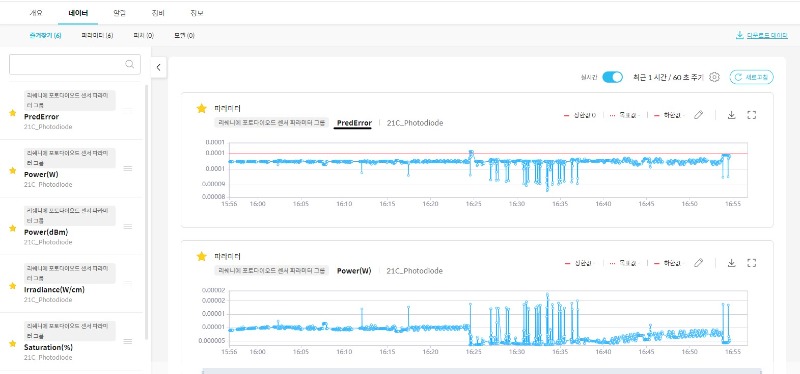Screen dimensions: 800x374
Task: Expand the Power(W) chart to fullscreen
Action: [751, 263]
